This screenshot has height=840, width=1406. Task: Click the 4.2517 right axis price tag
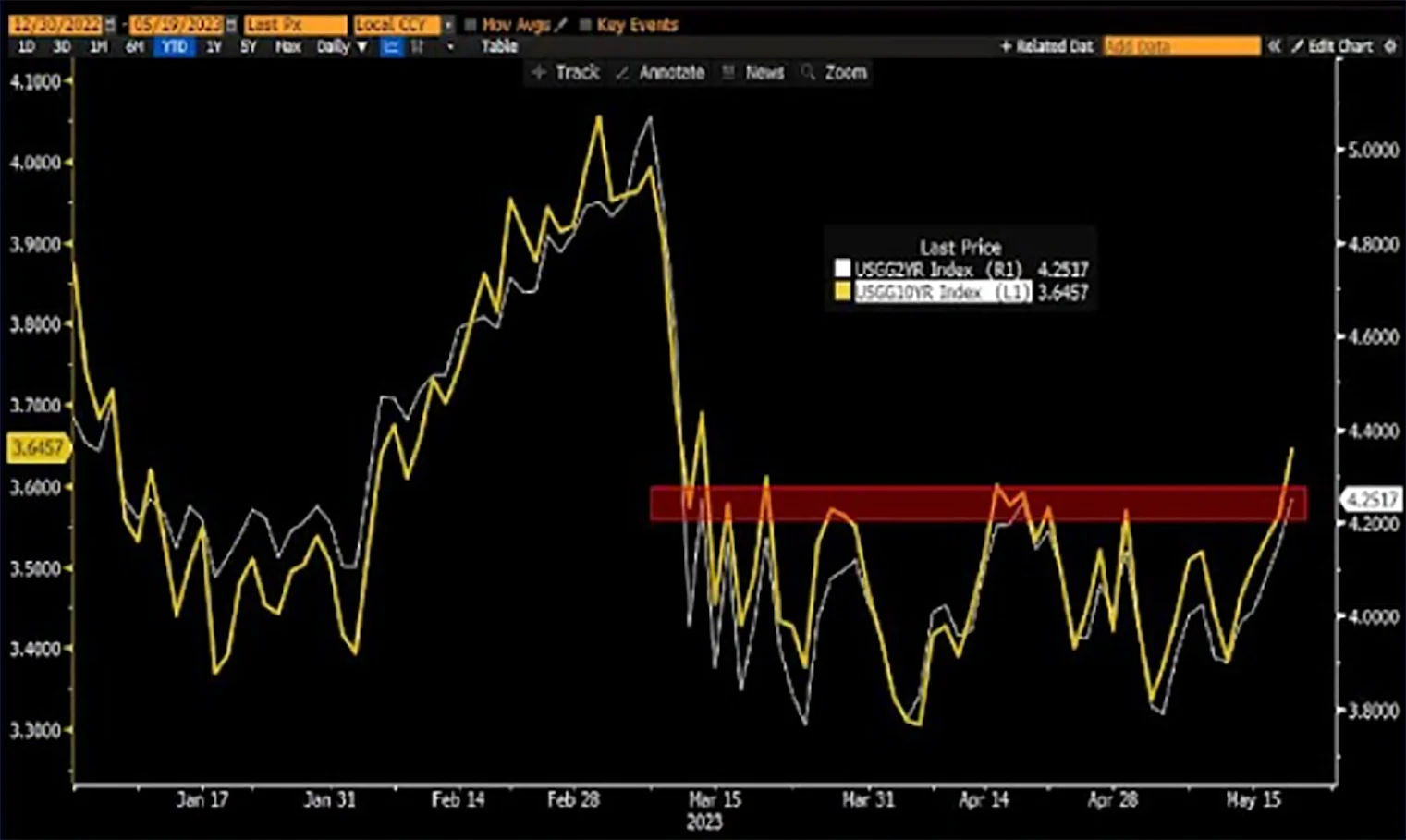[1372, 500]
